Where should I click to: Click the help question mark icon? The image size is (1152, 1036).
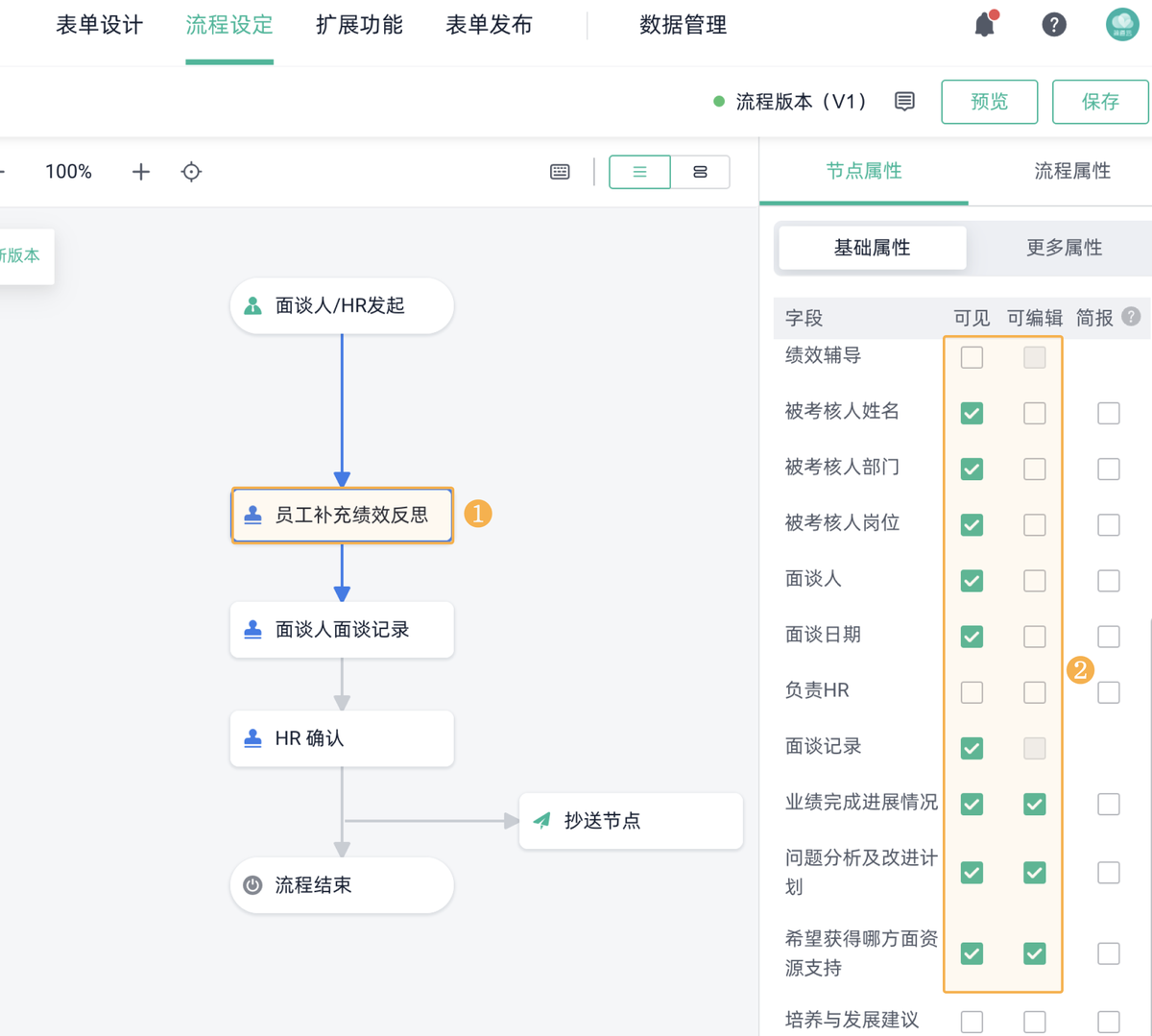pyautogui.click(x=1054, y=25)
